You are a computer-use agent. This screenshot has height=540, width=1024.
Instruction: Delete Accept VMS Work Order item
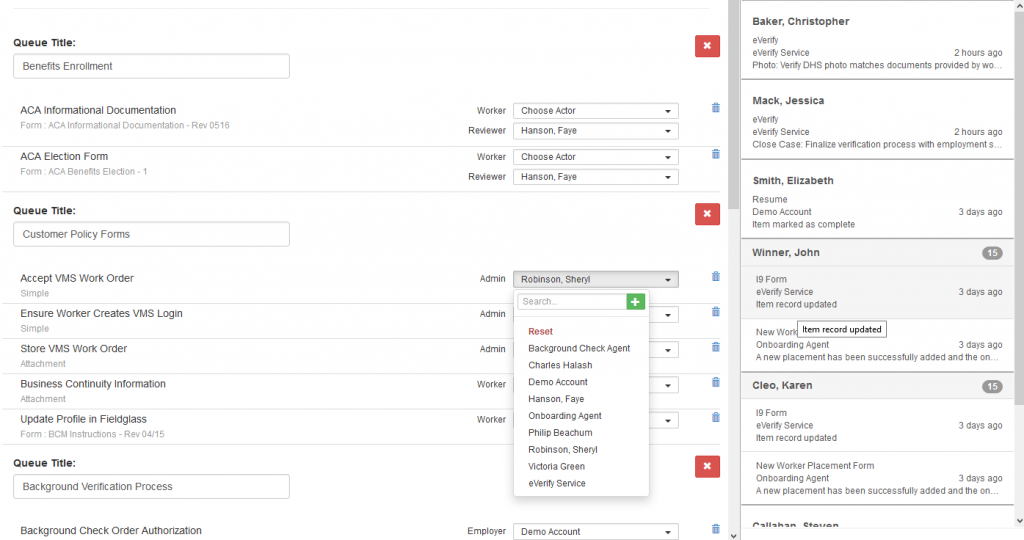(x=715, y=277)
